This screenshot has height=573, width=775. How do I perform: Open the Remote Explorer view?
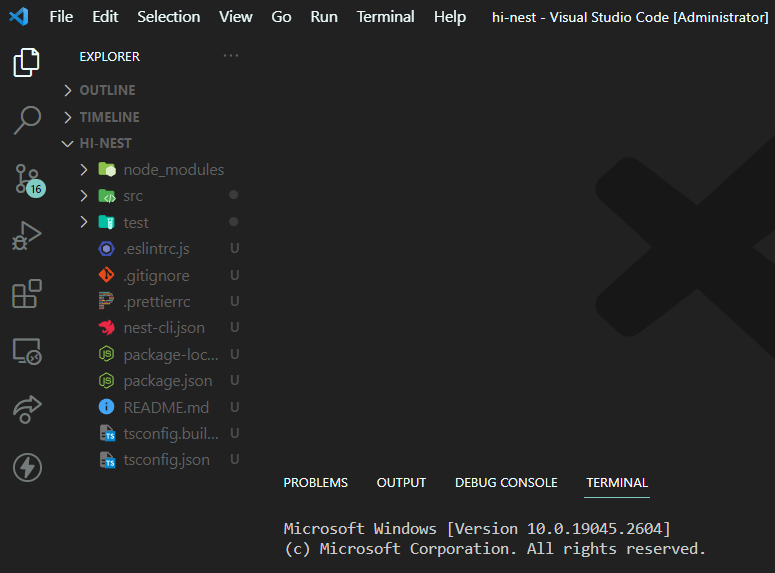27,352
